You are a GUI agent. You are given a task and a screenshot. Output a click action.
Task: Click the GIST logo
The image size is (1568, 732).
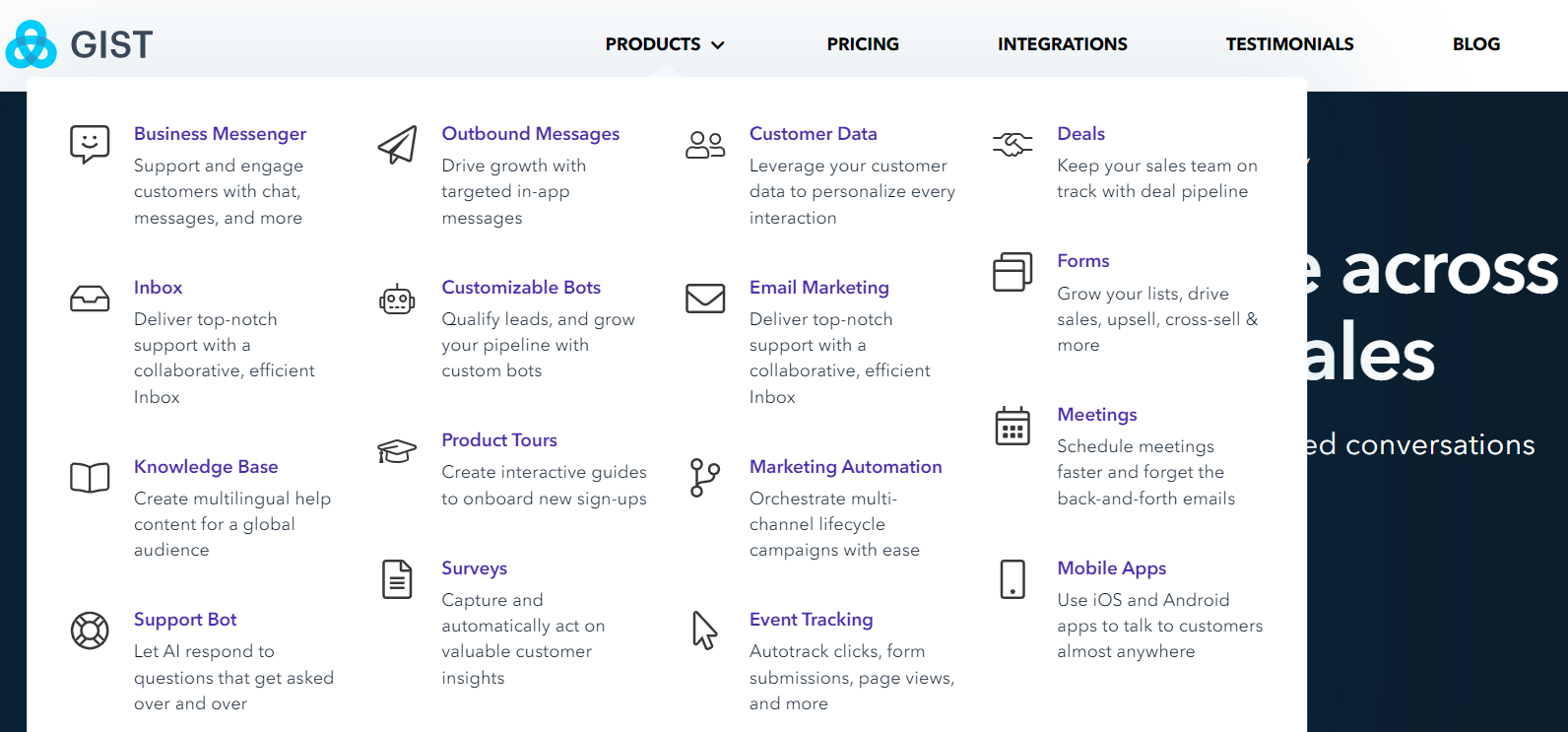tap(80, 44)
